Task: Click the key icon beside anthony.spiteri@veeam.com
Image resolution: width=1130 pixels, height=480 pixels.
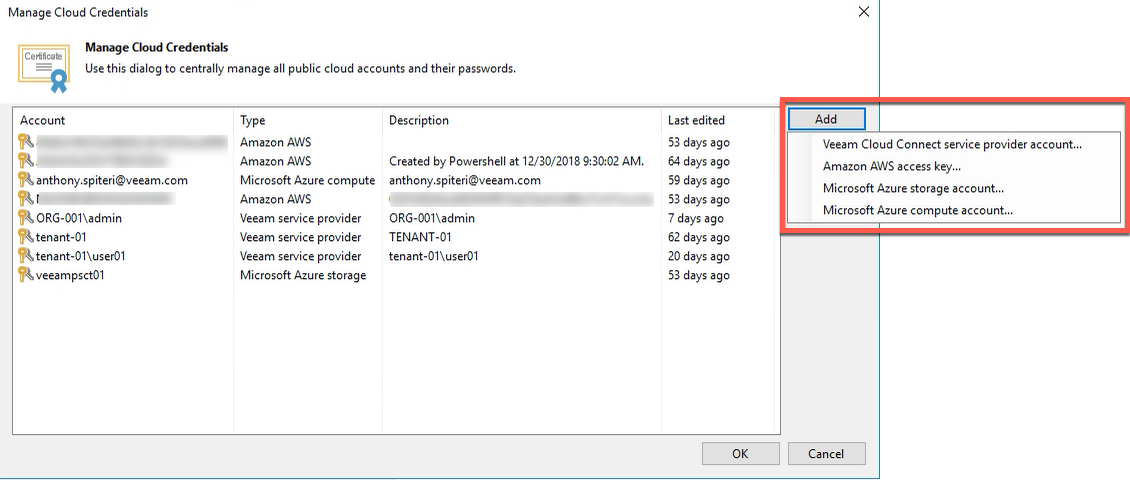Action: [26, 180]
